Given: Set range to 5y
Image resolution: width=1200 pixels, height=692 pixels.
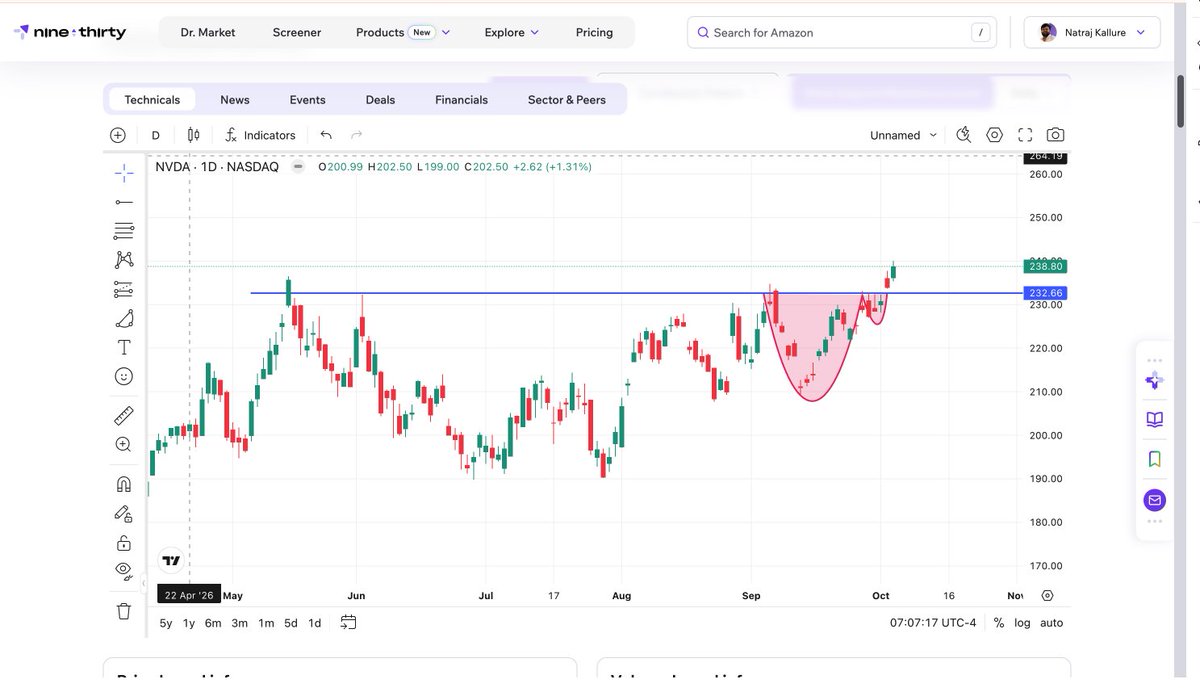Looking at the screenshot, I should [x=166, y=623].
